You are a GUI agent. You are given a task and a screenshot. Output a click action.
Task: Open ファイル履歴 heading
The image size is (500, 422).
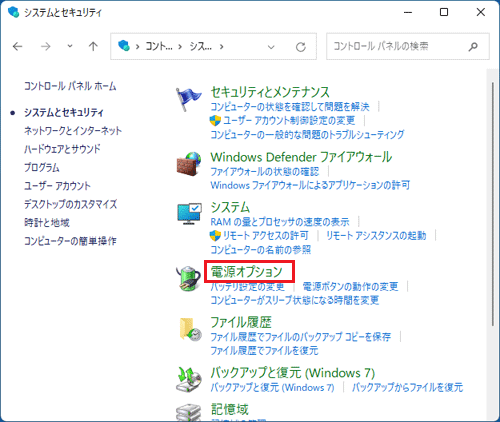coord(241,322)
